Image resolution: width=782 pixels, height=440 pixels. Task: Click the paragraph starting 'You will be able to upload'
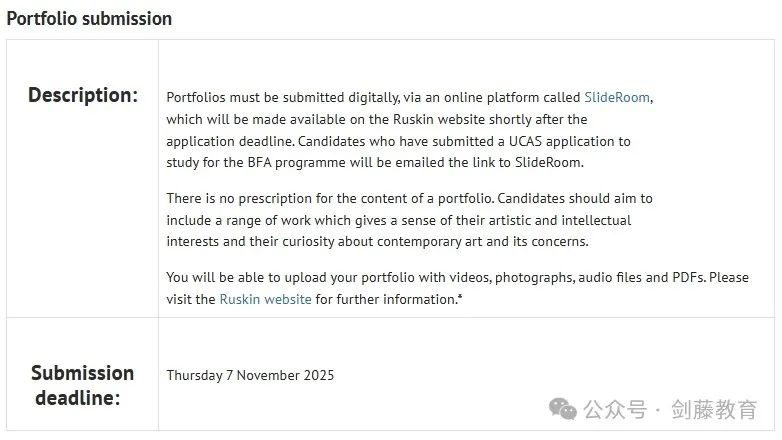pos(457,288)
